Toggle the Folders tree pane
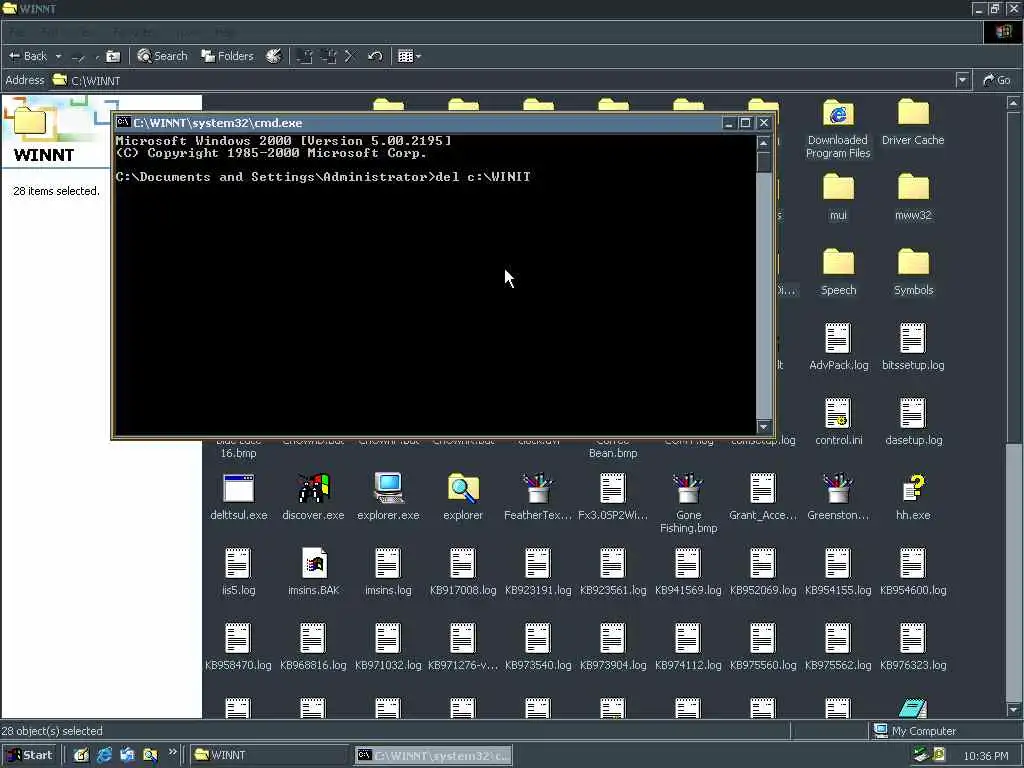This screenshot has height=768, width=1024. 227,56
